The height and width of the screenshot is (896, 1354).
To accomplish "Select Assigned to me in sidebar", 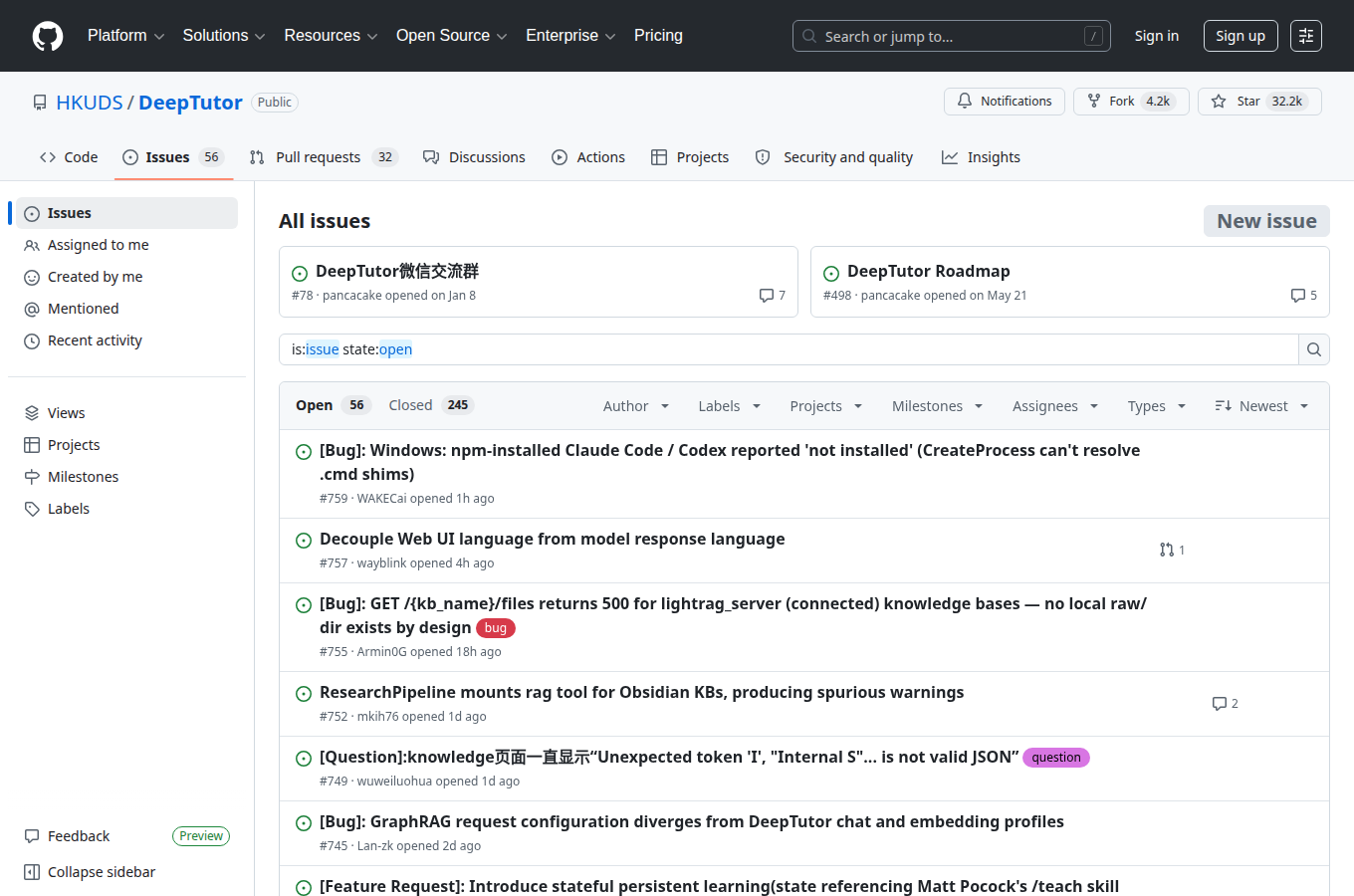I will (126, 245).
